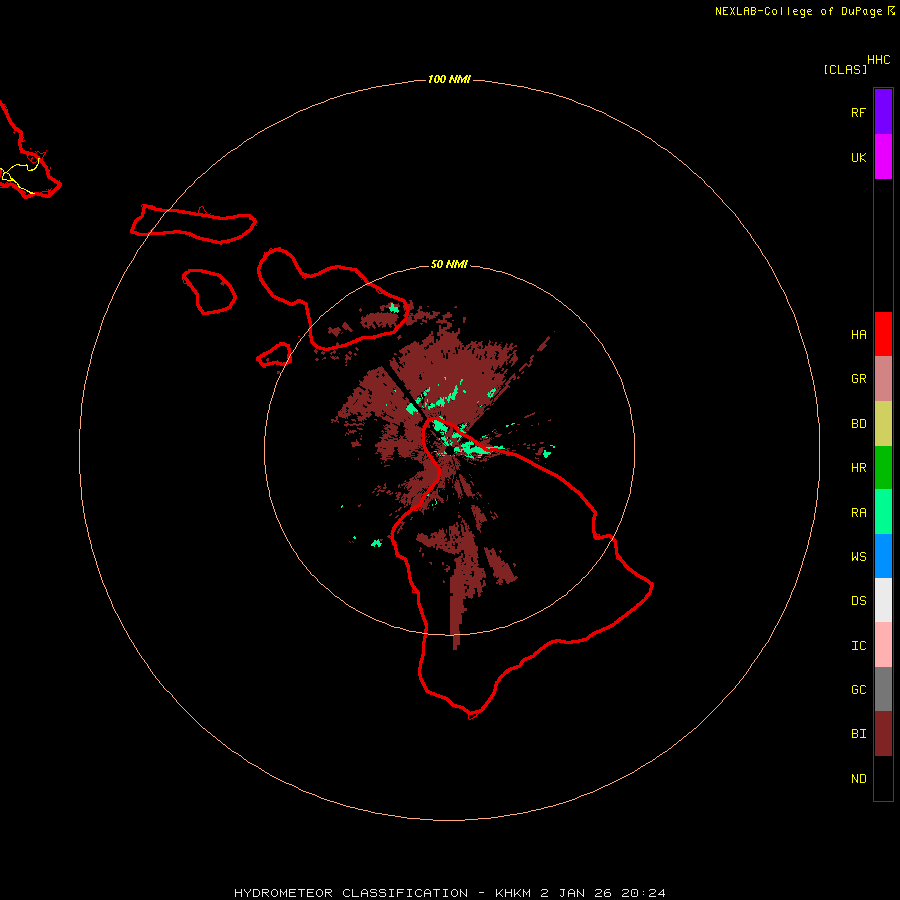Click the HA legend label
900x900 pixels.
pos(858,335)
